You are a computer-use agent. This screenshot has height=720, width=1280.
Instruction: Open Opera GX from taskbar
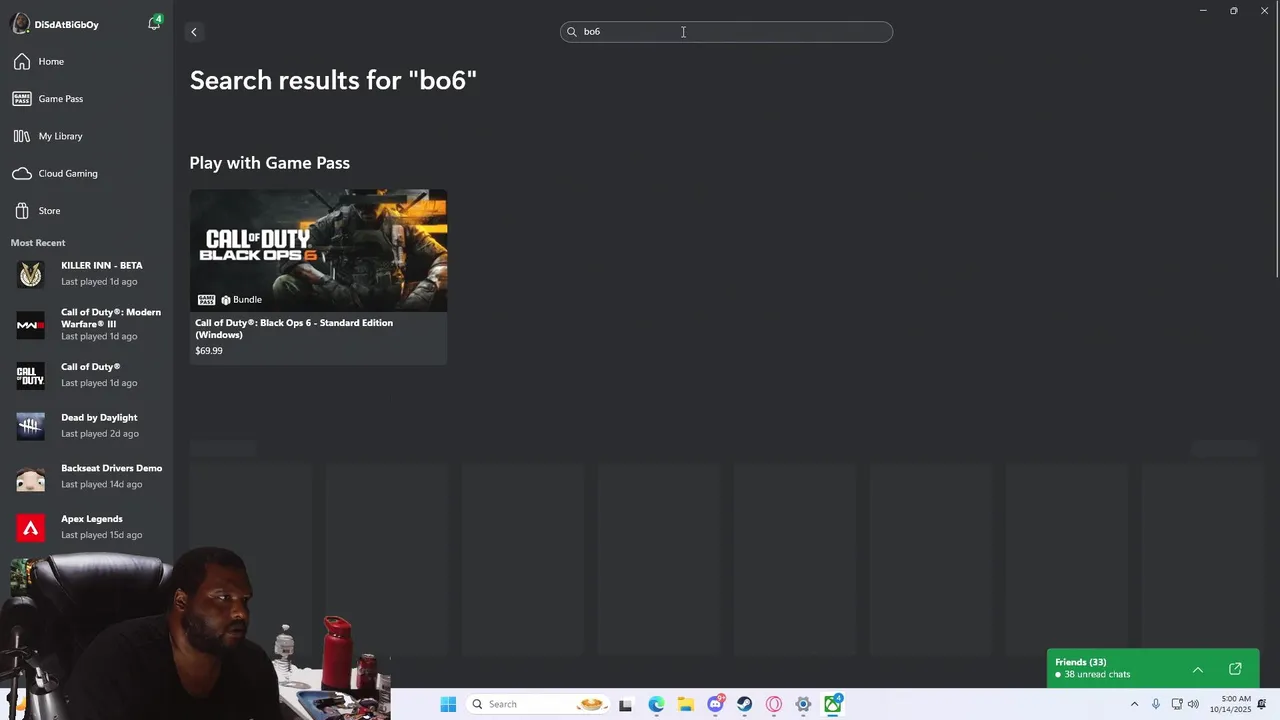[774, 704]
